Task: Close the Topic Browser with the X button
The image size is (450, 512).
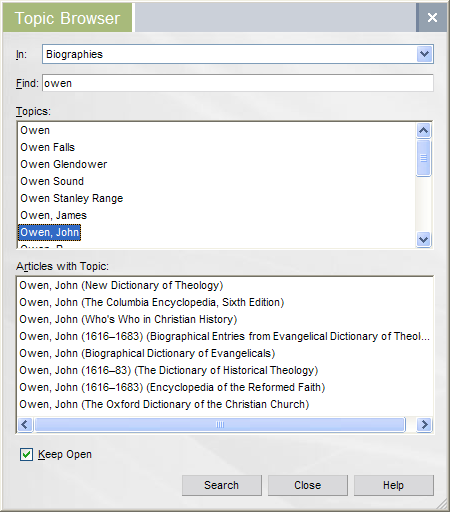Action: point(432,17)
